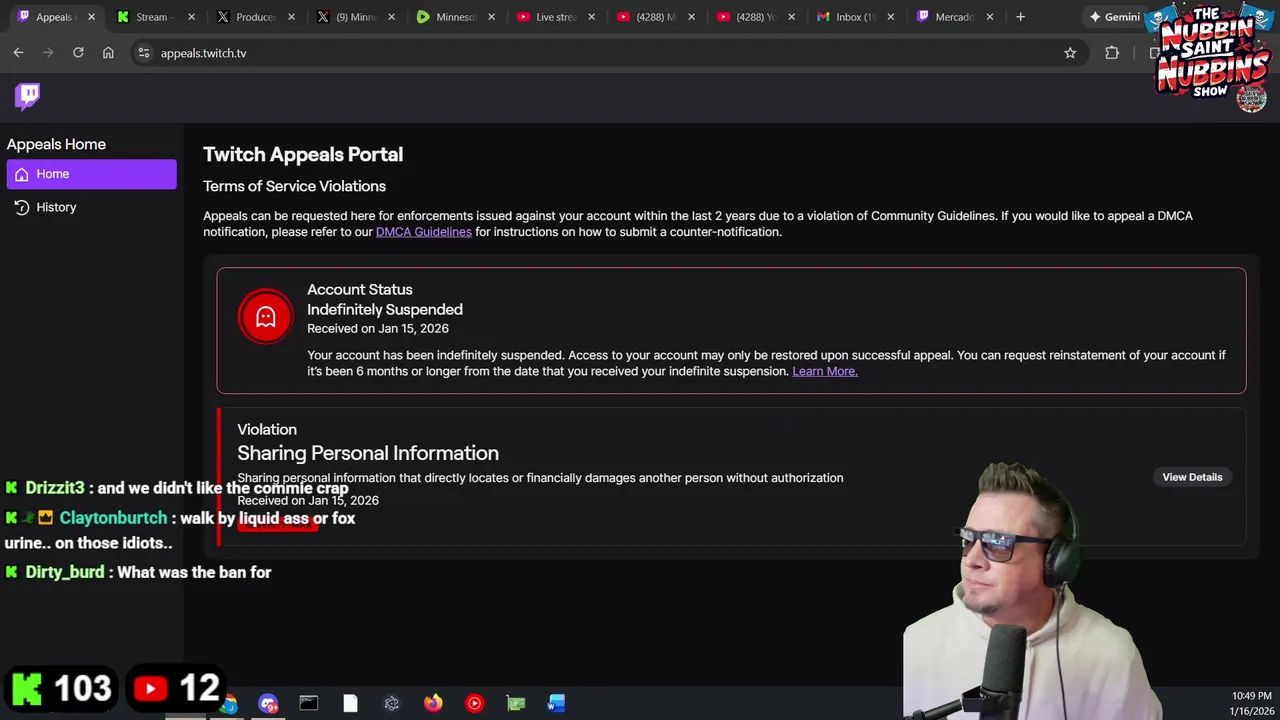Click the site information icon in the address bar

(143, 53)
